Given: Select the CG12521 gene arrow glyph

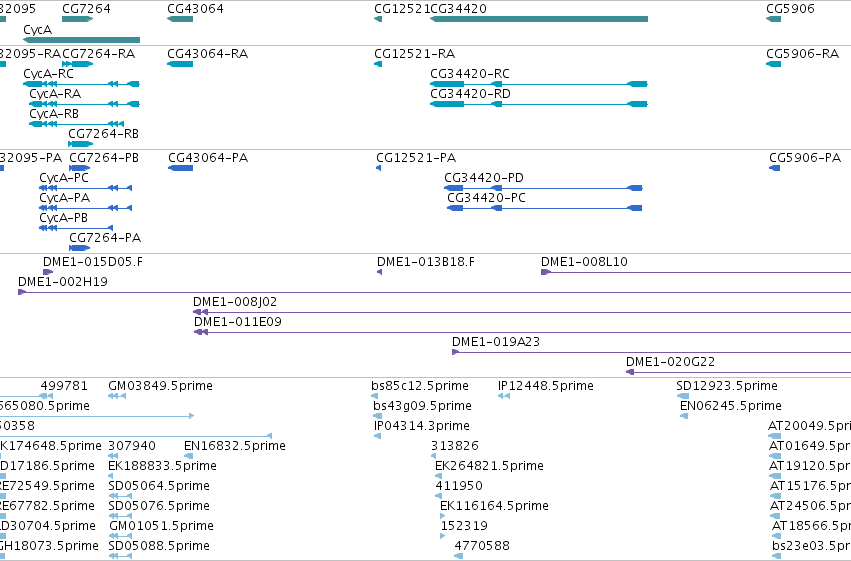Looking at the screenshot, I should 378,19.
